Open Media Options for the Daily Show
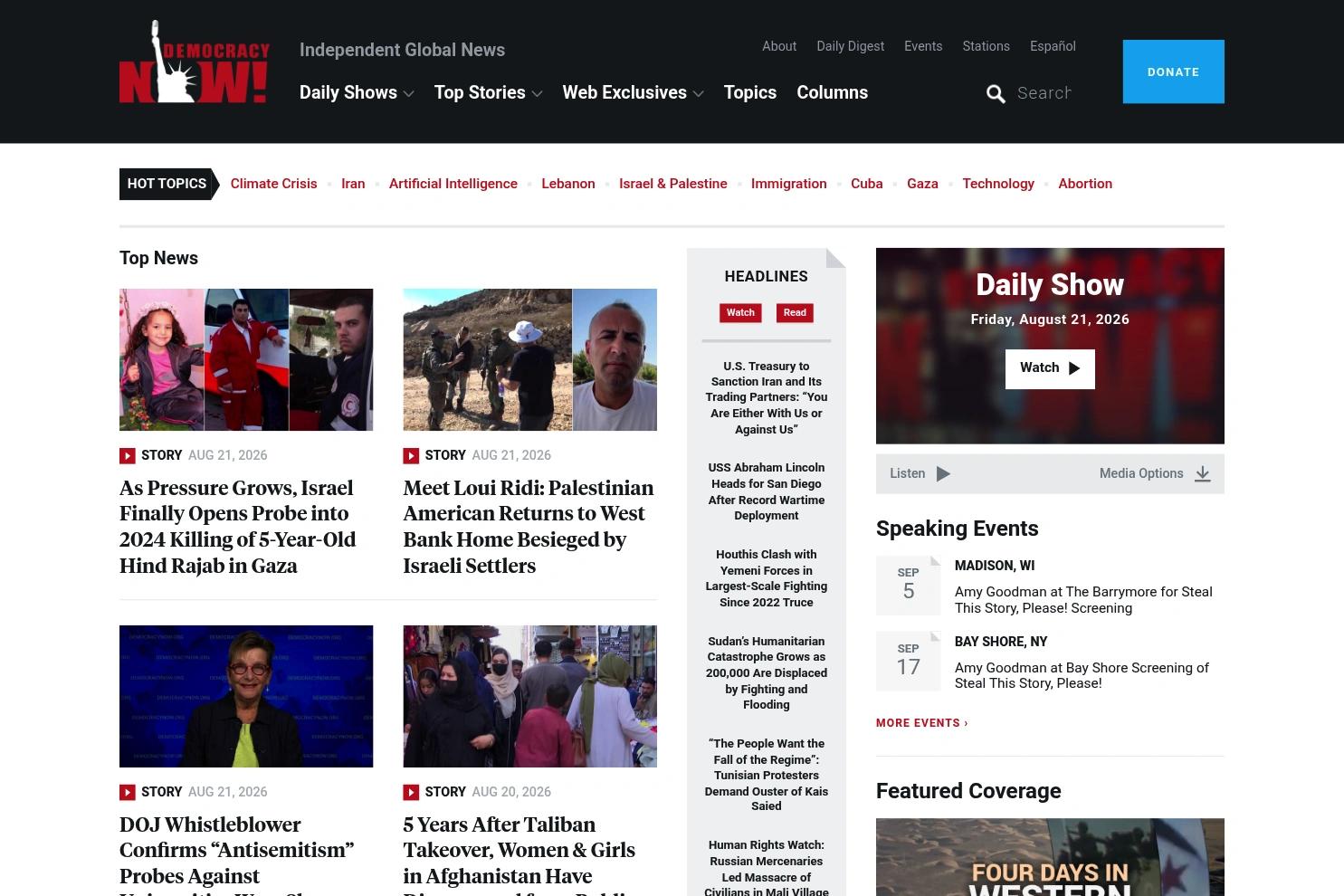 point(1155,474)
